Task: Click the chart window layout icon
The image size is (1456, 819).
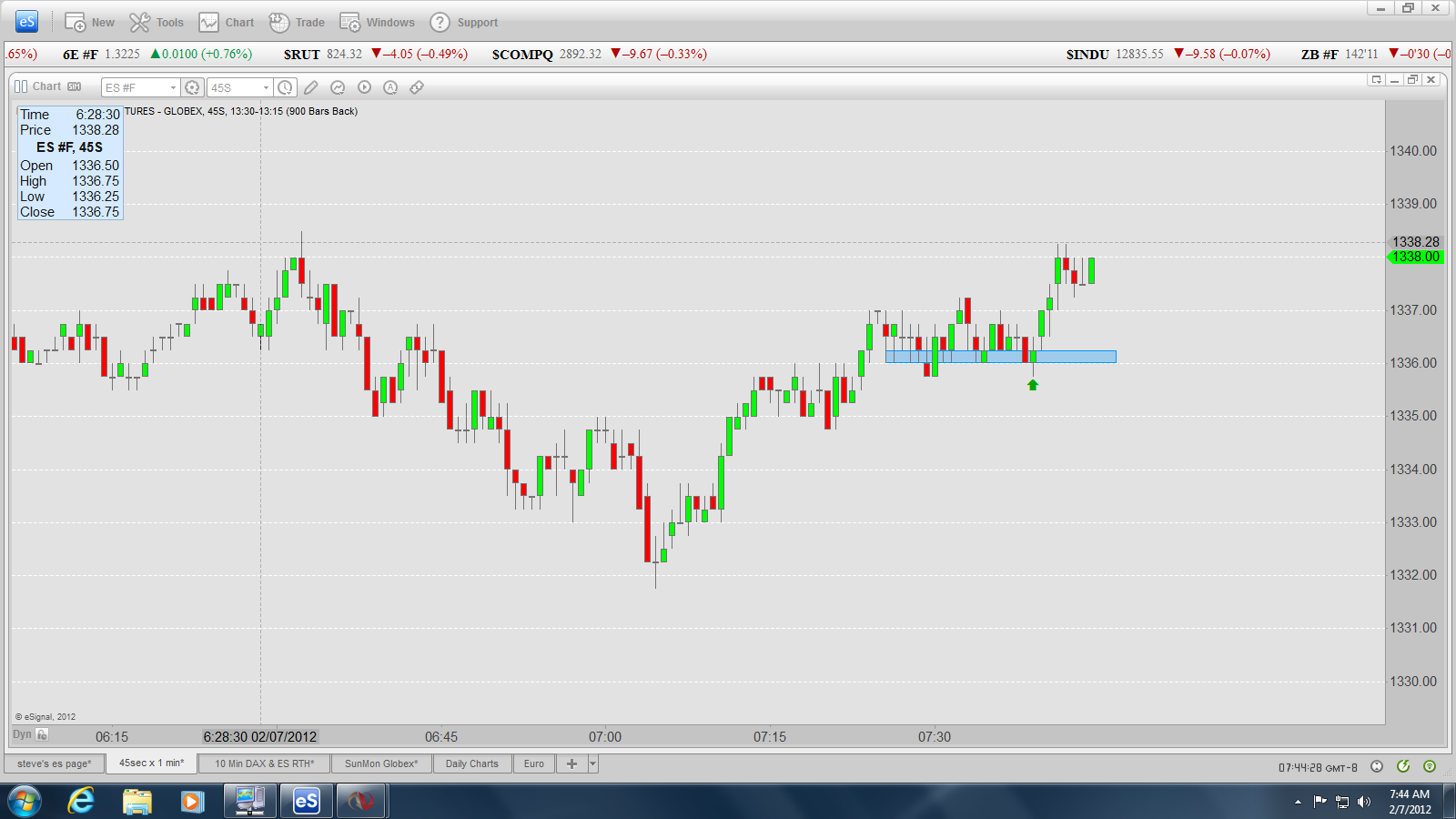Action: click(21, 86)
